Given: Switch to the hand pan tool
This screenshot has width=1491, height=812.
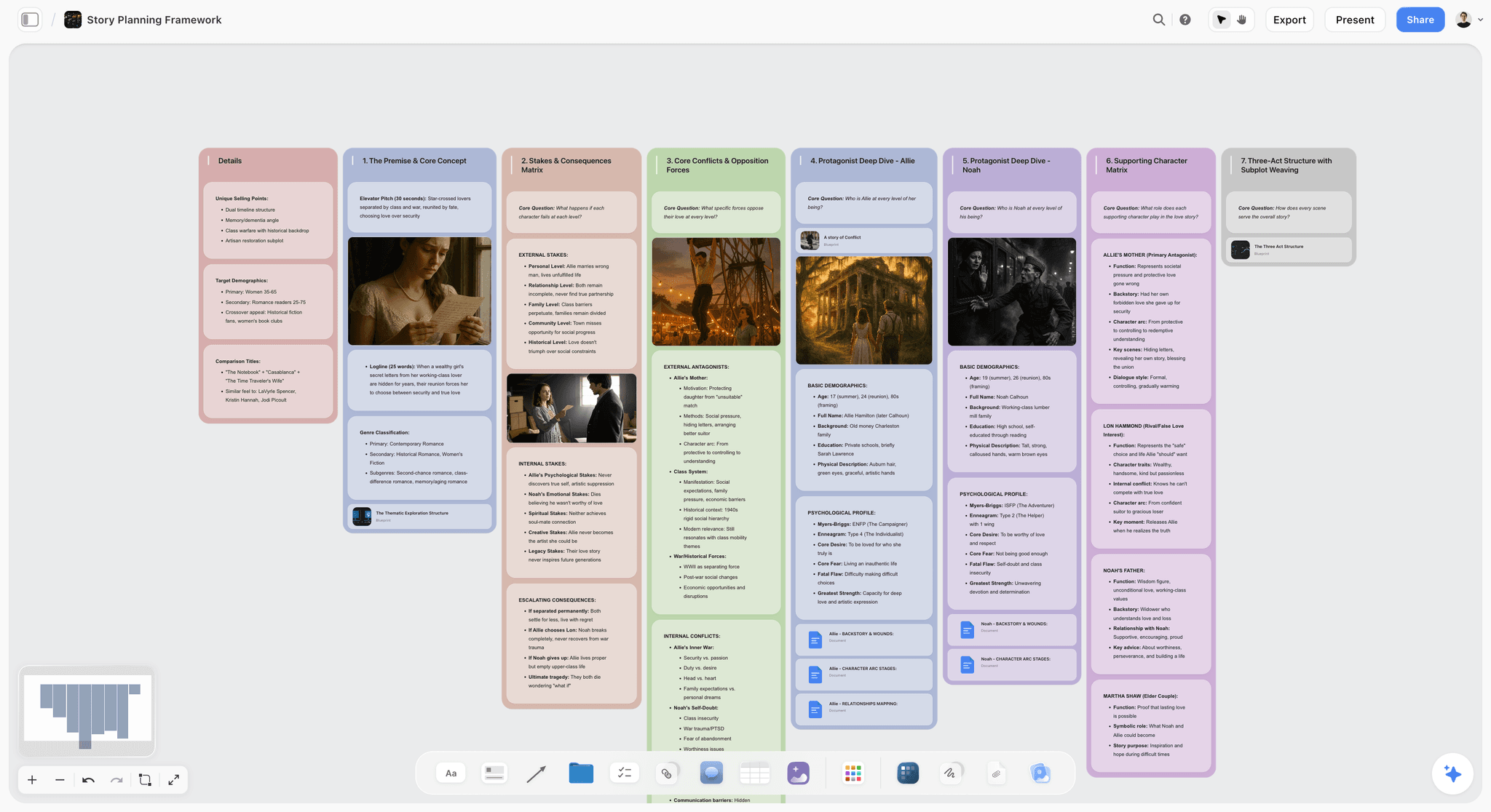Looking at the screenshot, I should click(x=1242, y=20).
